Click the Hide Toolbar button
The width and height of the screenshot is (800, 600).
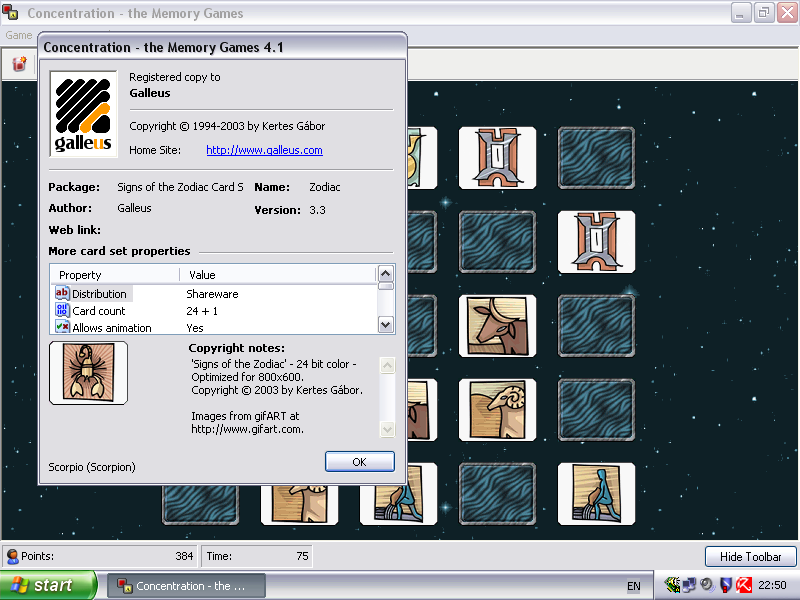(751, 557)
